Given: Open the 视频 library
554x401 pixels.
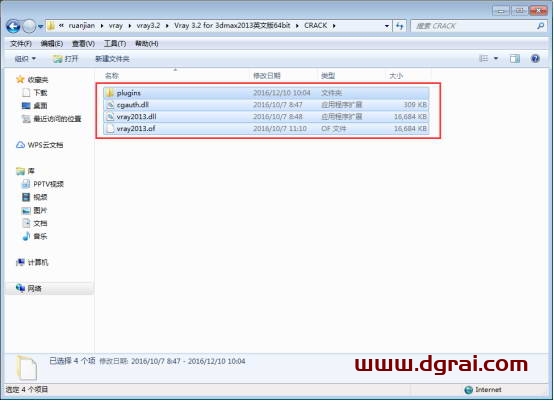Looking at the screenshot, I should tap(40, 197).
